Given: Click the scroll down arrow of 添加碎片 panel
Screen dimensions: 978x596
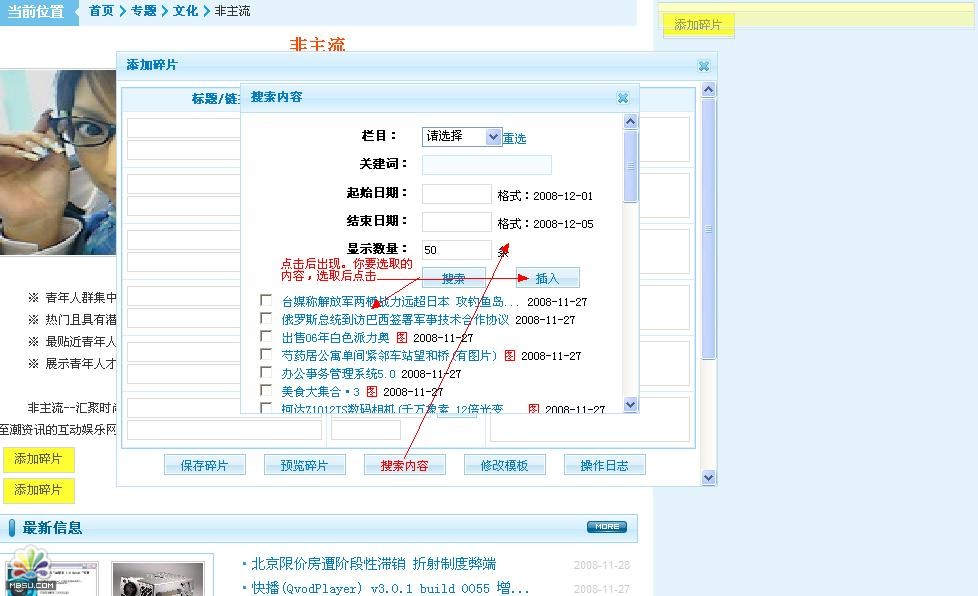Looking at the screenshot, I should [709, 477].
